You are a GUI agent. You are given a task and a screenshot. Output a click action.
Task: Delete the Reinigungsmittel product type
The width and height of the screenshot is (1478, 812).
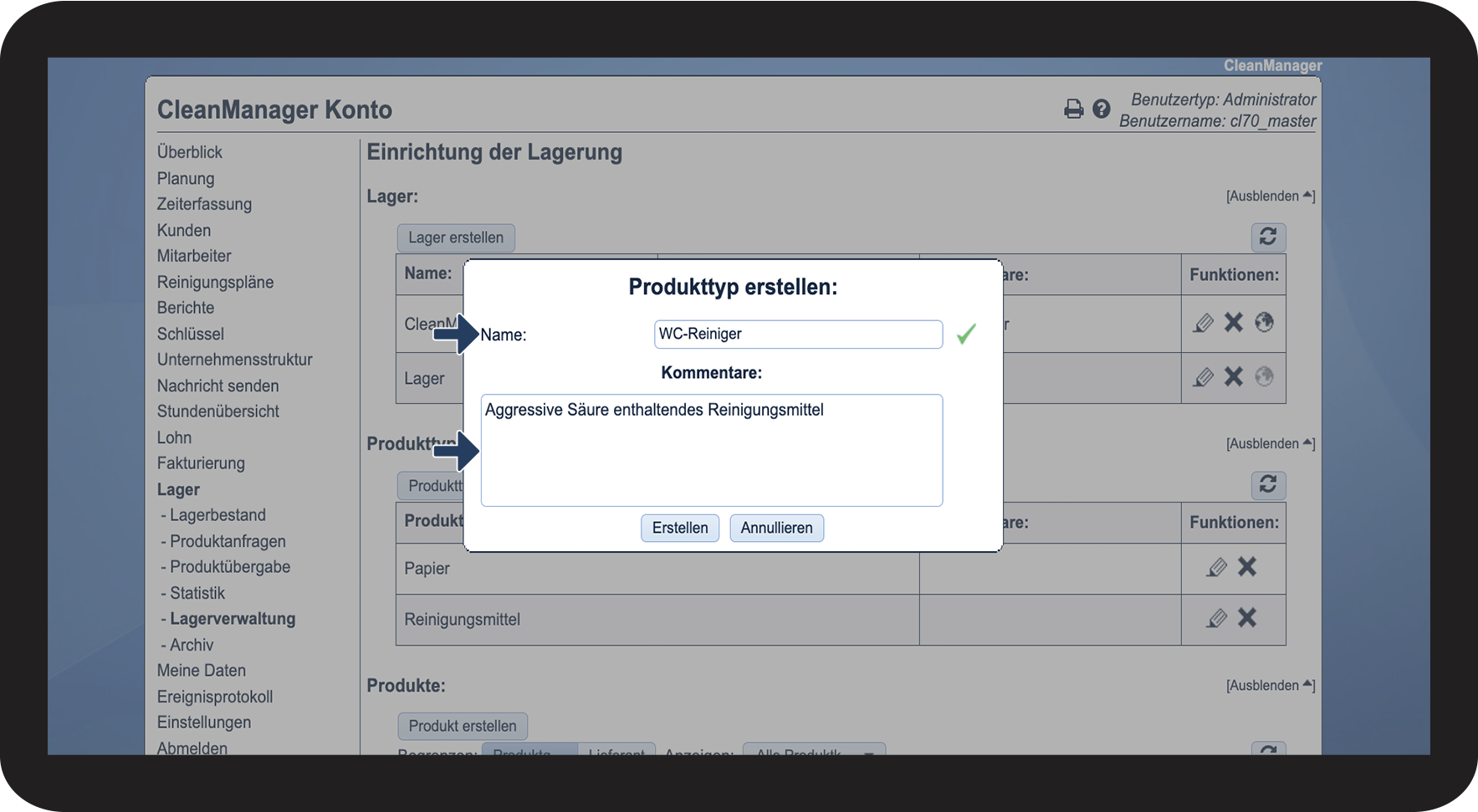tap(1247, 618)
